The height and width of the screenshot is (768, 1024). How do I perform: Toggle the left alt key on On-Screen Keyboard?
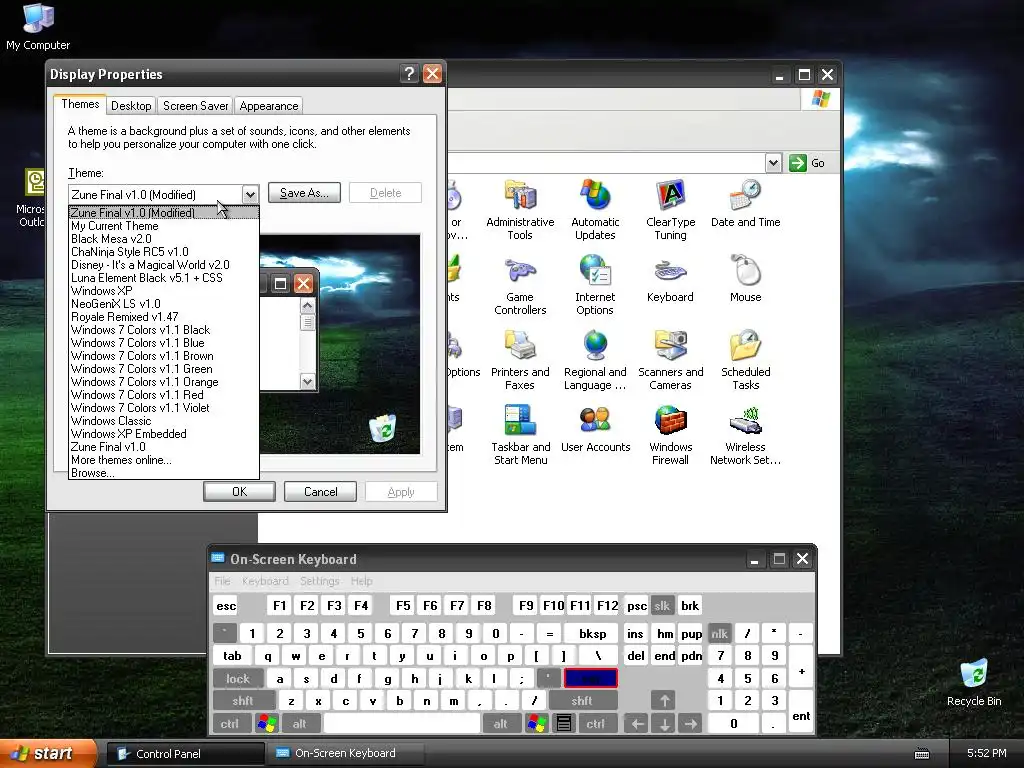[300, 724]
